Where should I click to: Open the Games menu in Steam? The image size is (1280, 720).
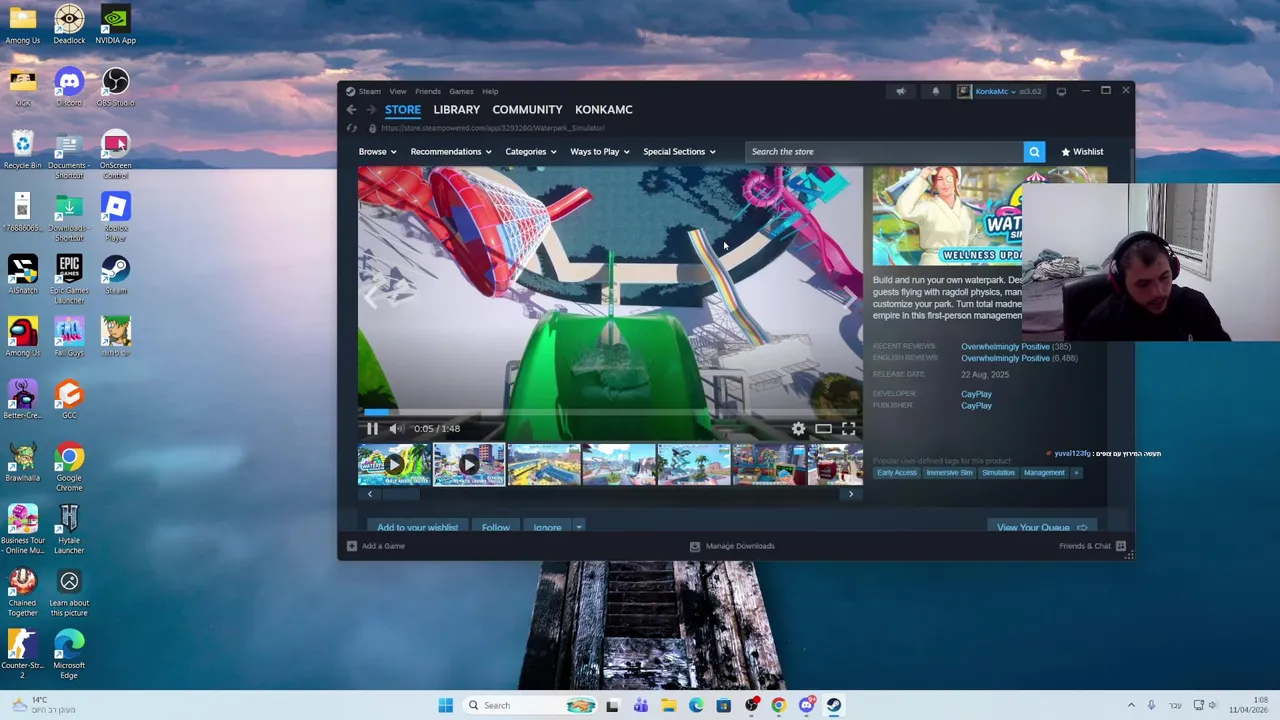point(461,91)
